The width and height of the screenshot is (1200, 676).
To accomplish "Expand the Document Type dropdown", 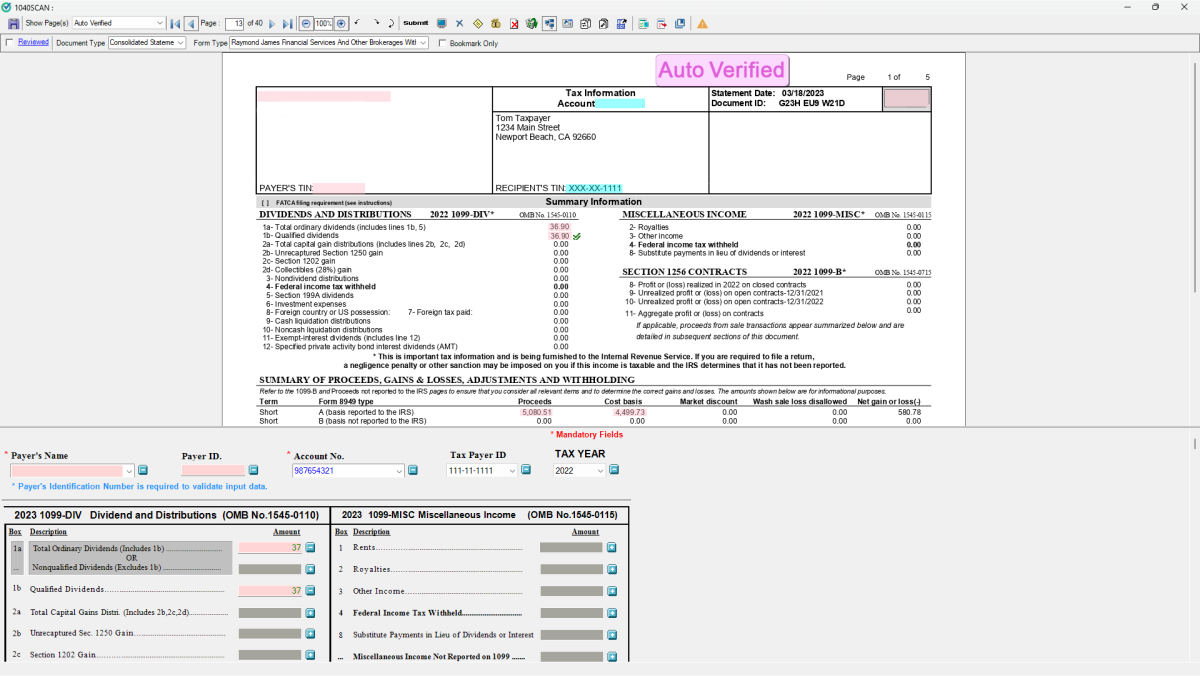I will click(x=180, y=43).
